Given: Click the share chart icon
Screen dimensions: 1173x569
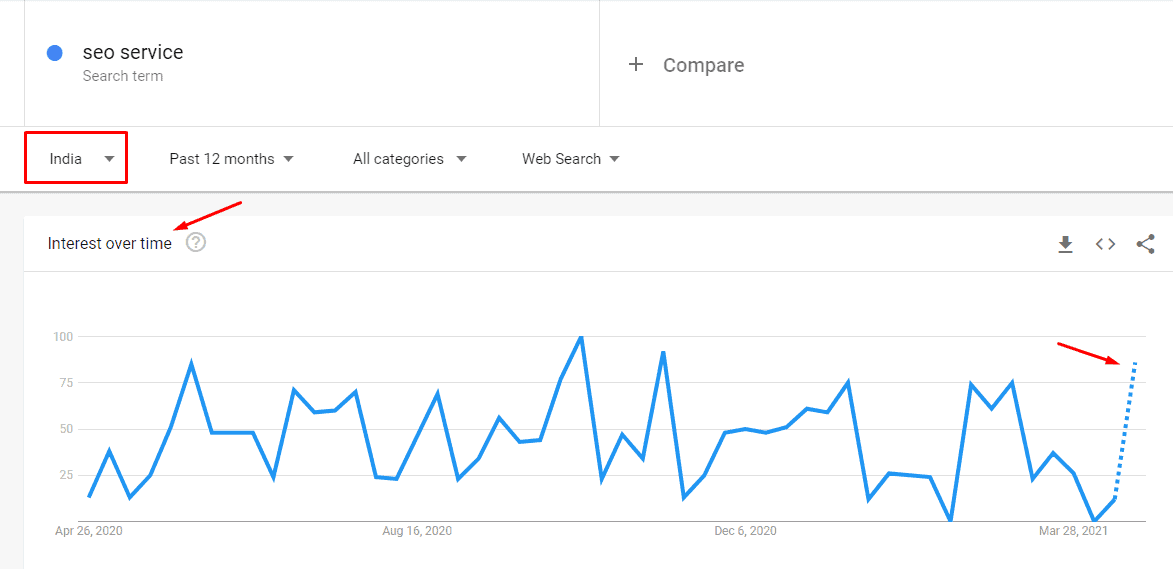Looking at the screenshot, I should pyautogui.click(x=1145, y=244).
